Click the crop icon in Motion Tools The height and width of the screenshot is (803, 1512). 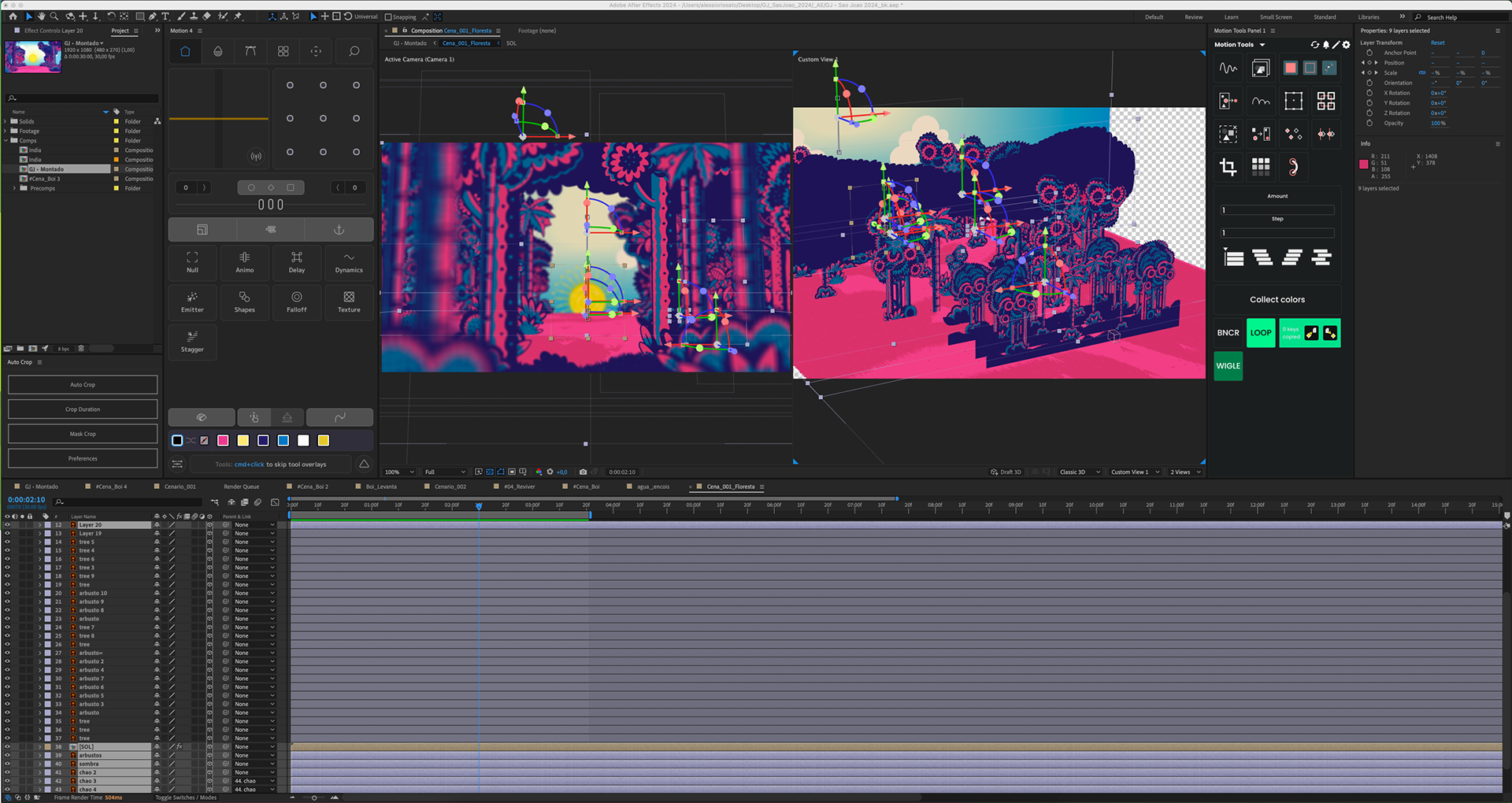[x=1228, y=166]
